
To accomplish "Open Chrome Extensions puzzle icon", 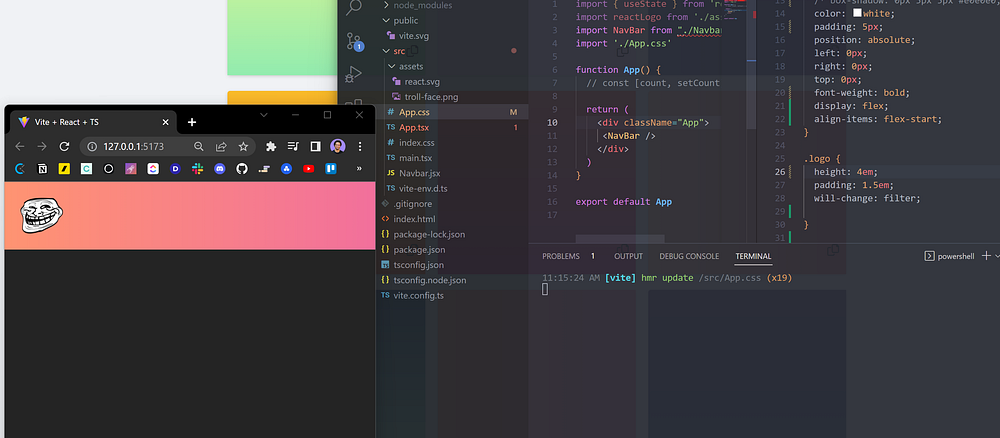I will (271, 147).
